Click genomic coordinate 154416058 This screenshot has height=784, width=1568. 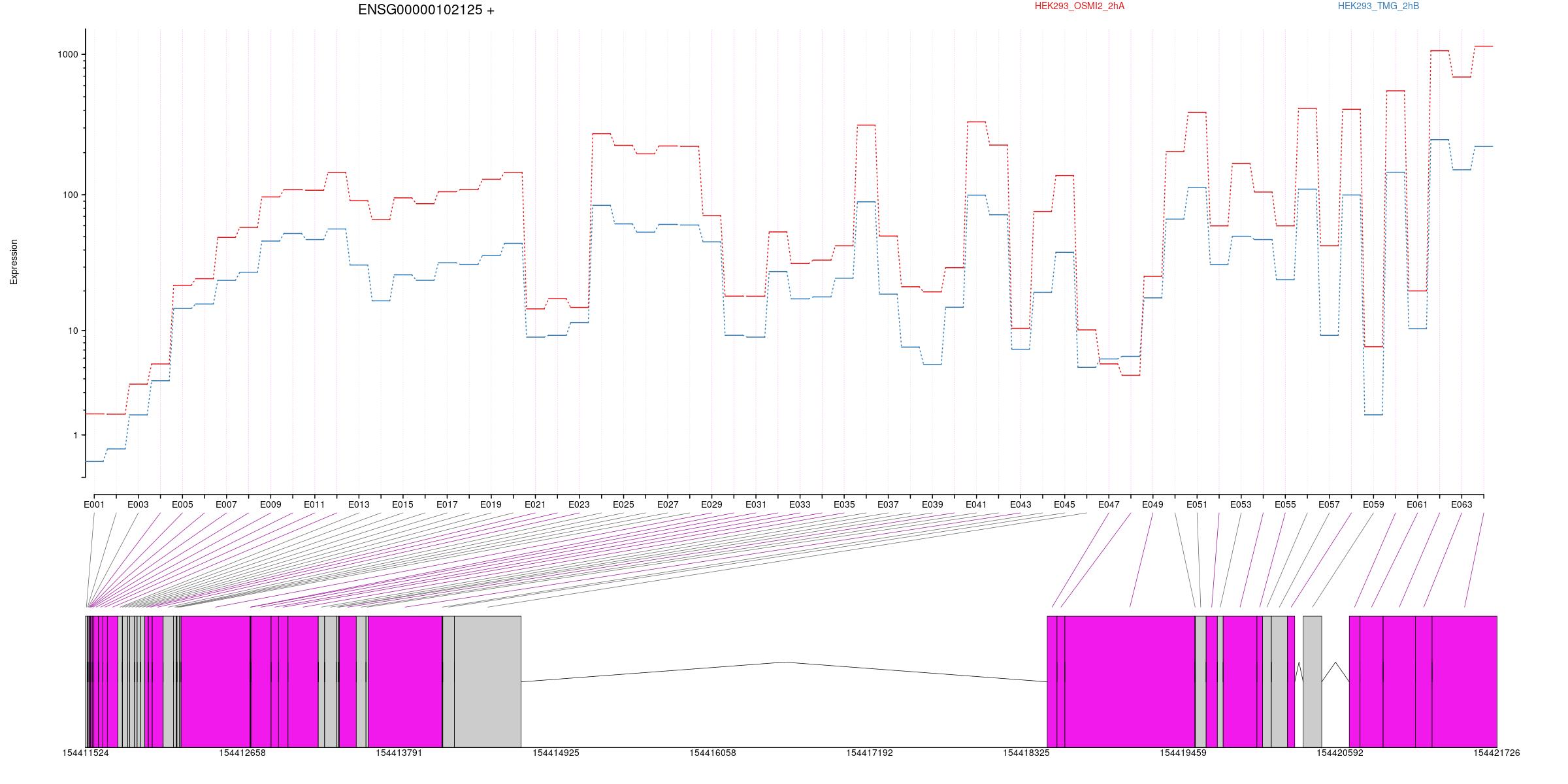[713, 753]
